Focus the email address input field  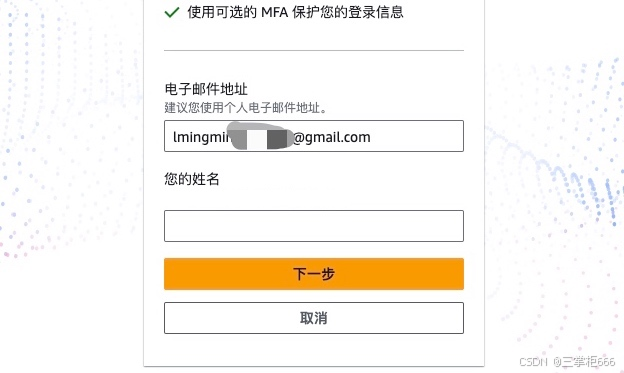(314, 136)
